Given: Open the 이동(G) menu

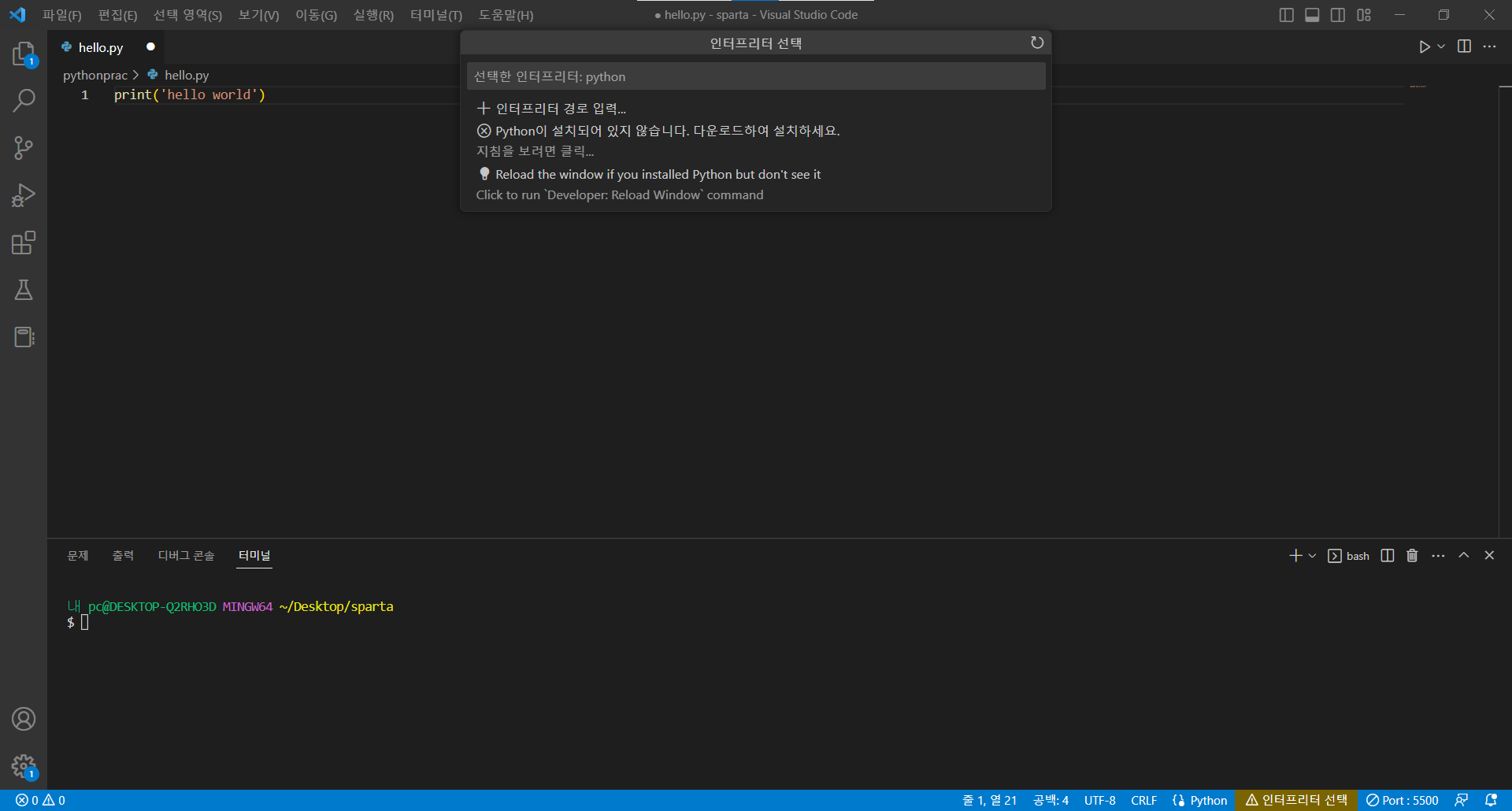Looking at the screenshot, I should coord(317,15).
